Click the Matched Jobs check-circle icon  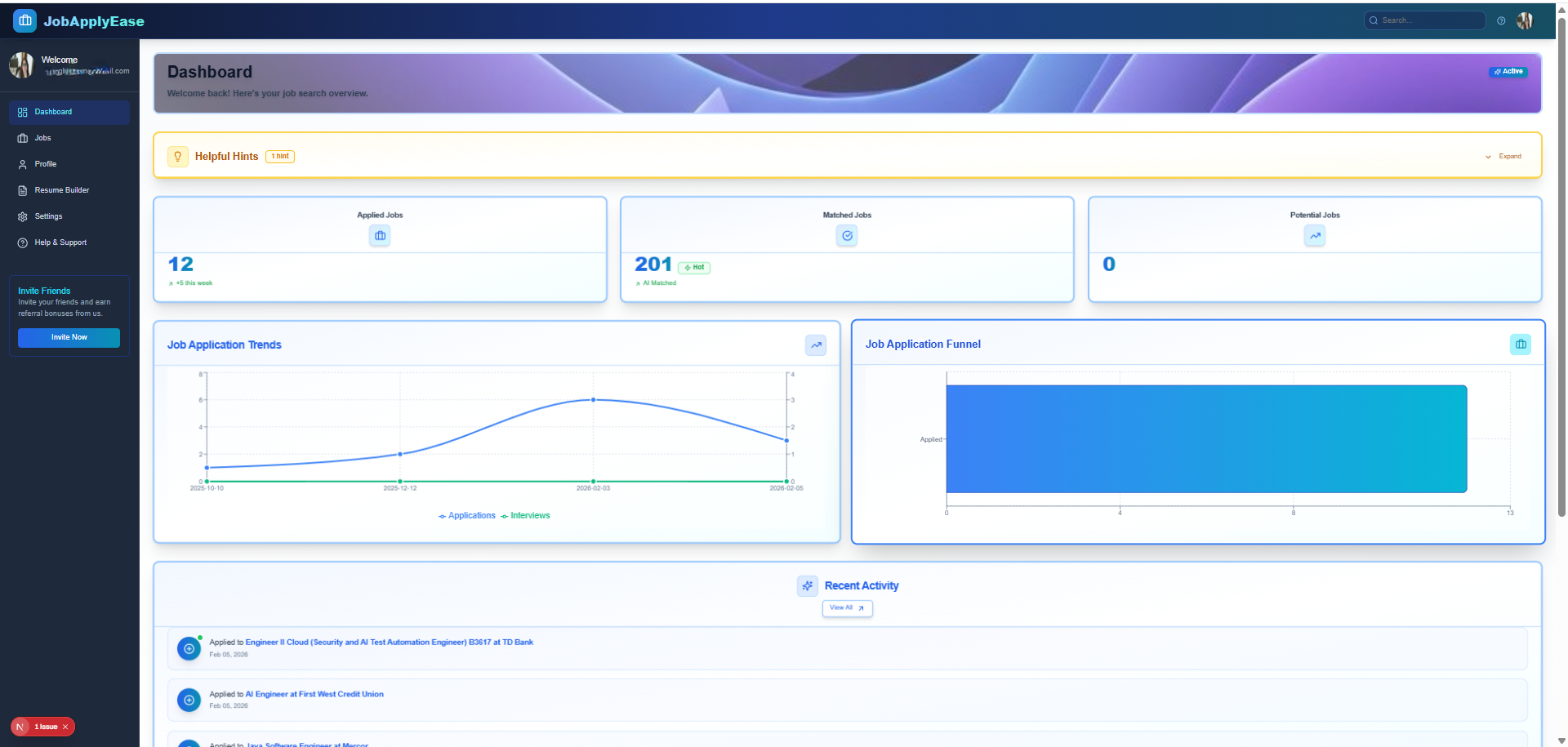click(x=847, y=236)
